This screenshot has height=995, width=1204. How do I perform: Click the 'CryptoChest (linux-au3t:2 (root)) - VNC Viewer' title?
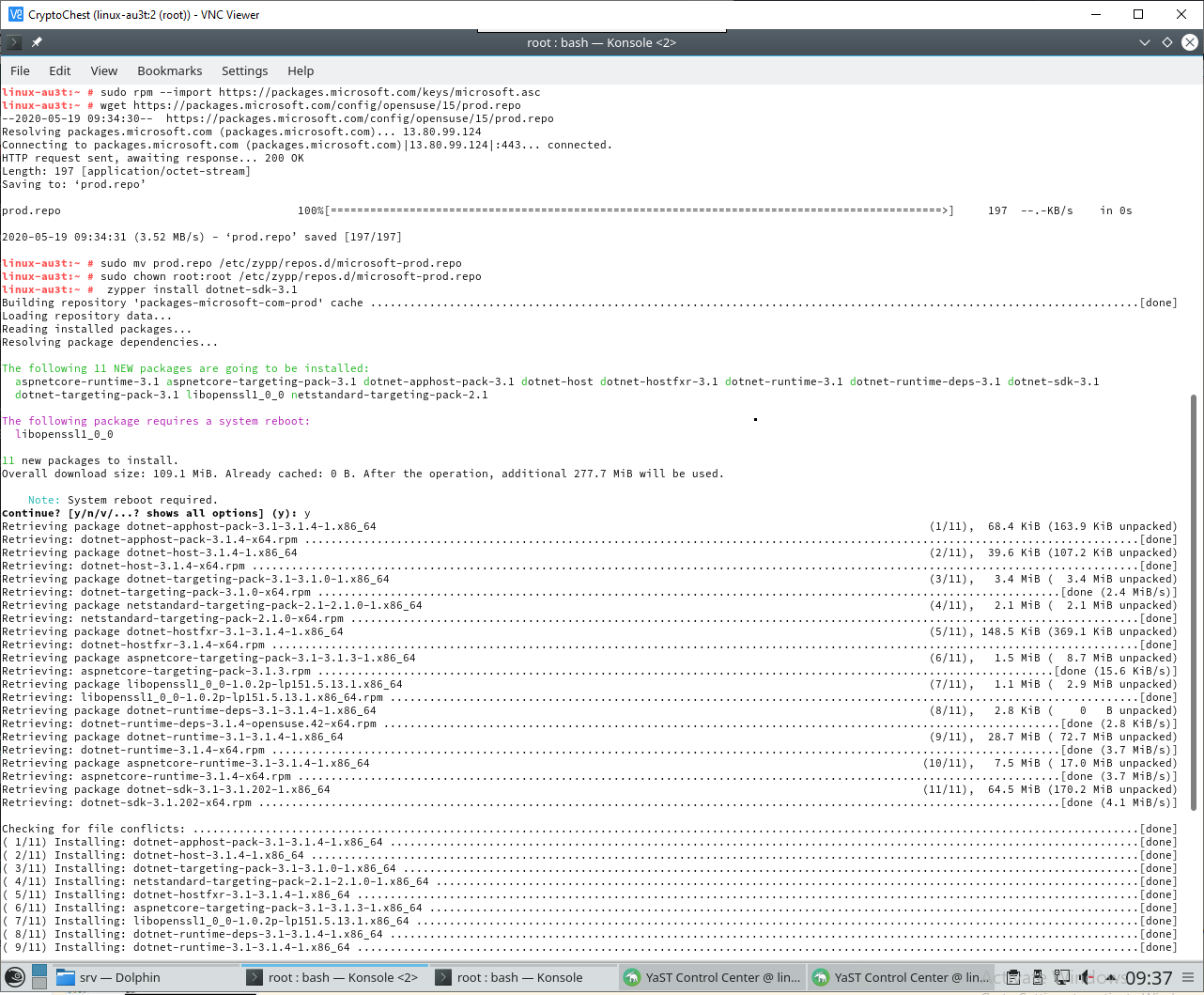click(144, 14)
